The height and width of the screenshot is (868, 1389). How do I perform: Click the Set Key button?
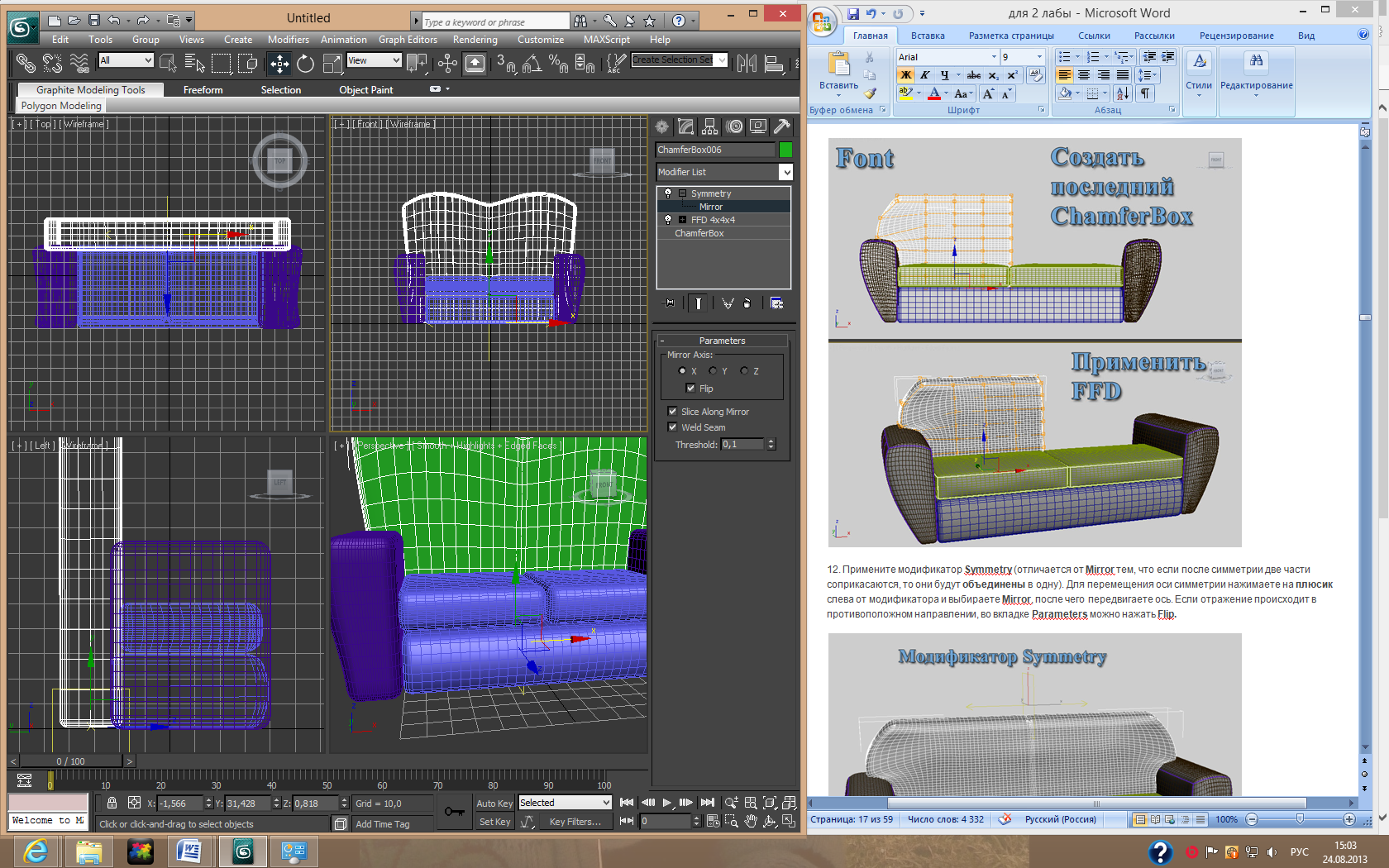[x=494, y=821]
